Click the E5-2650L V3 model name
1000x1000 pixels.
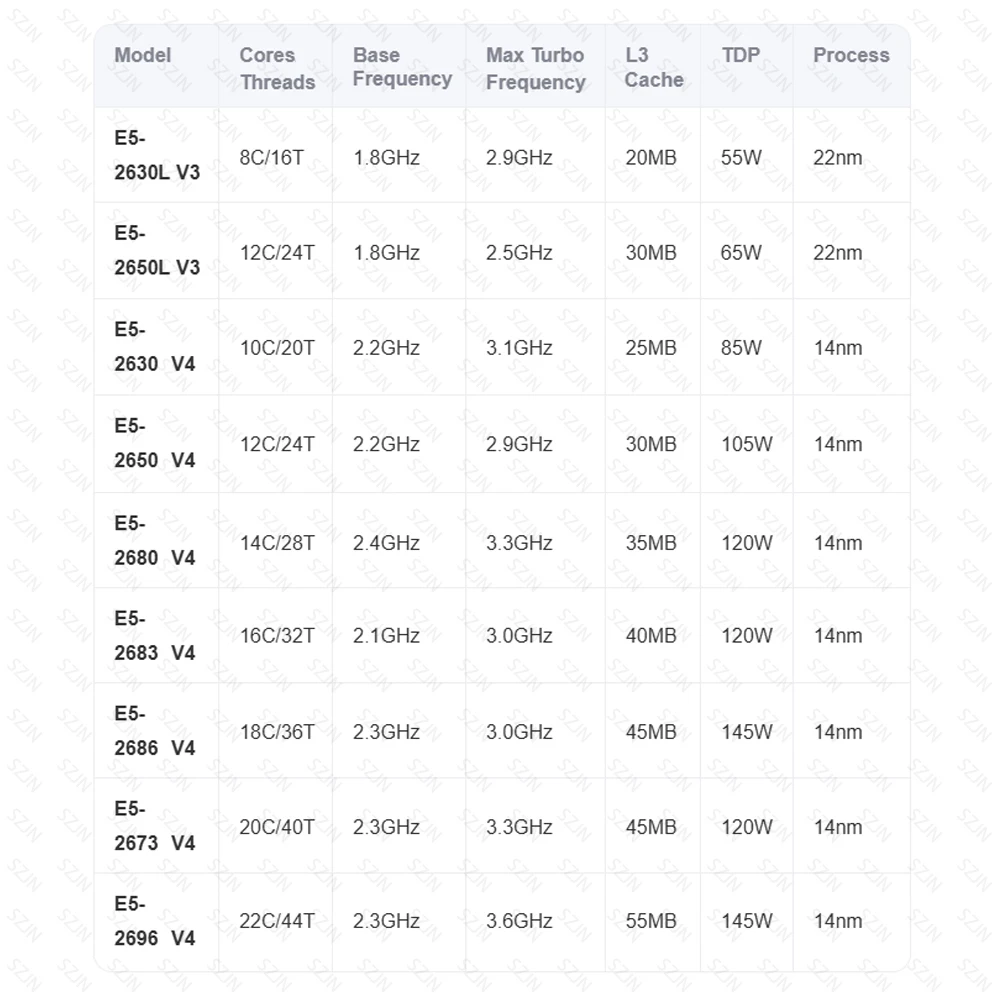click(156, 251)
